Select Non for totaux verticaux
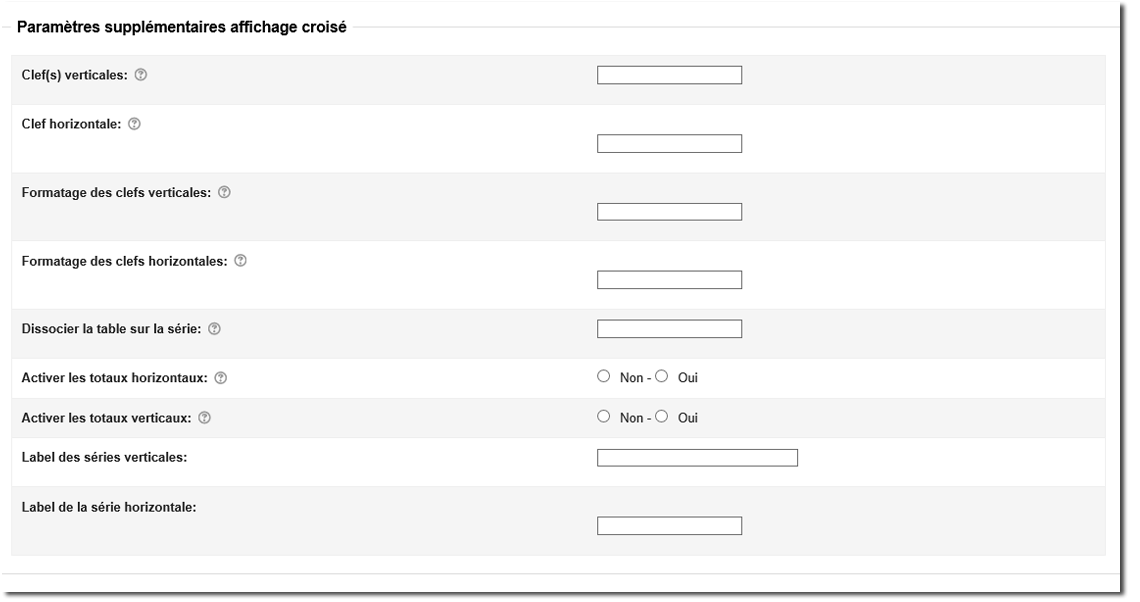Image resolution: width=1140 pixels, height=602 pixels. tap(603, 417)
